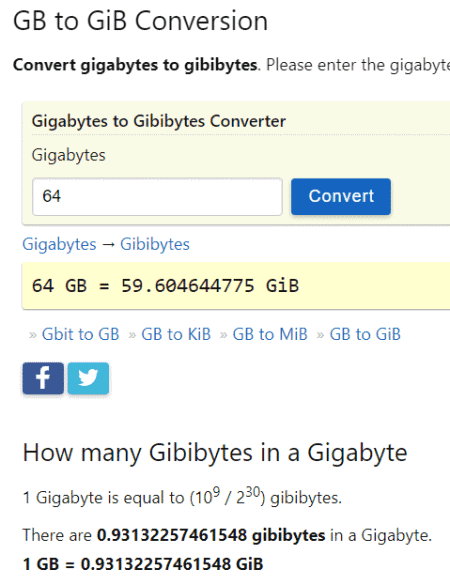The image size is (450, 585).
Task: Click the 10 to the 9th over 2 to the 30th formula
Action: (228, 497)
